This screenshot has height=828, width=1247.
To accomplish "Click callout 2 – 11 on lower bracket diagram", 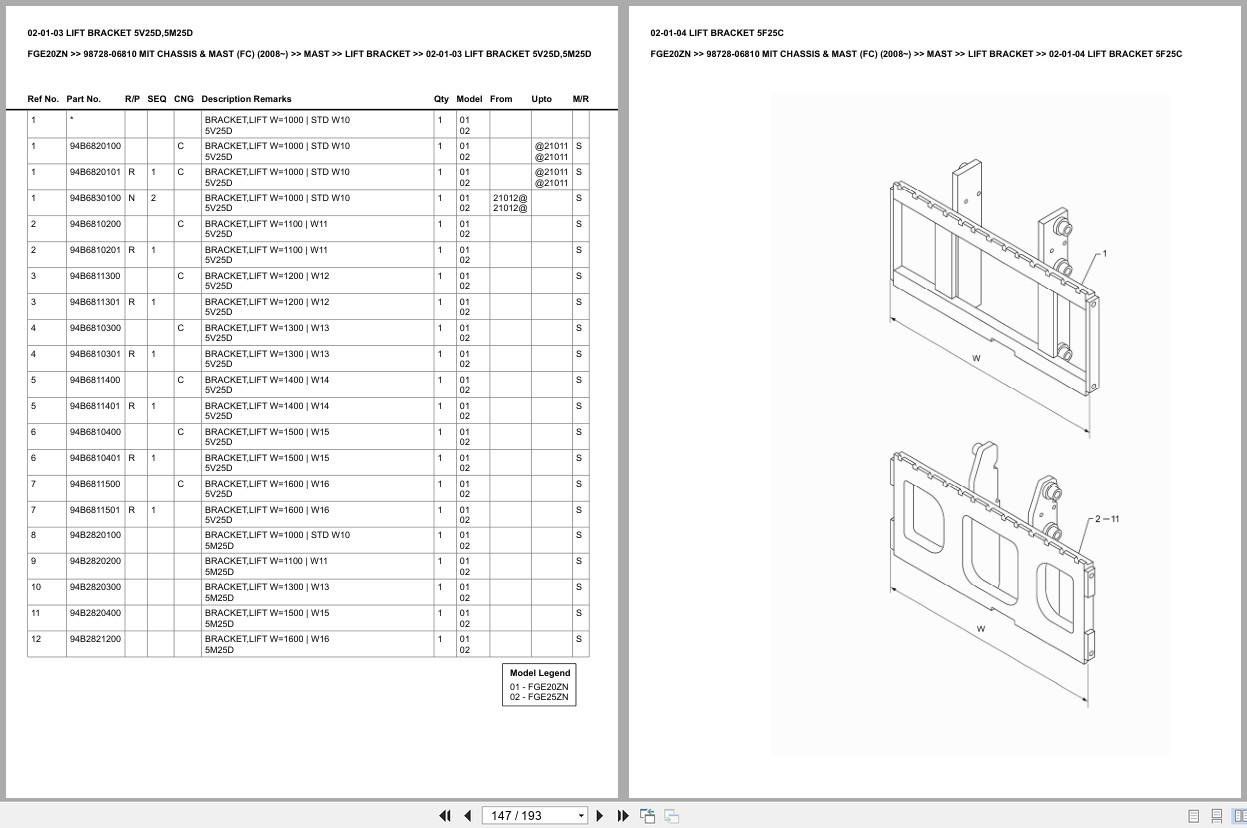I will pos(1107,519).
